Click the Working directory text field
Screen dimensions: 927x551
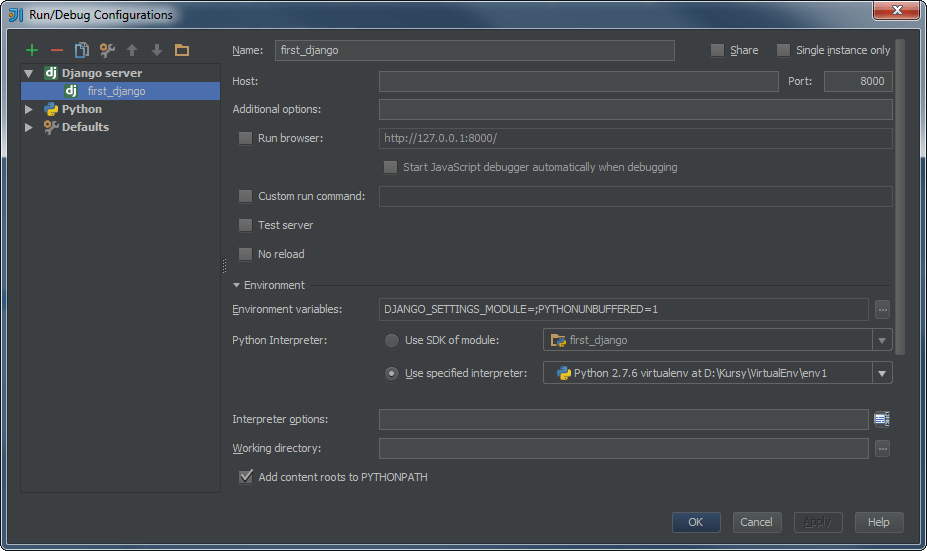(624, 449)
